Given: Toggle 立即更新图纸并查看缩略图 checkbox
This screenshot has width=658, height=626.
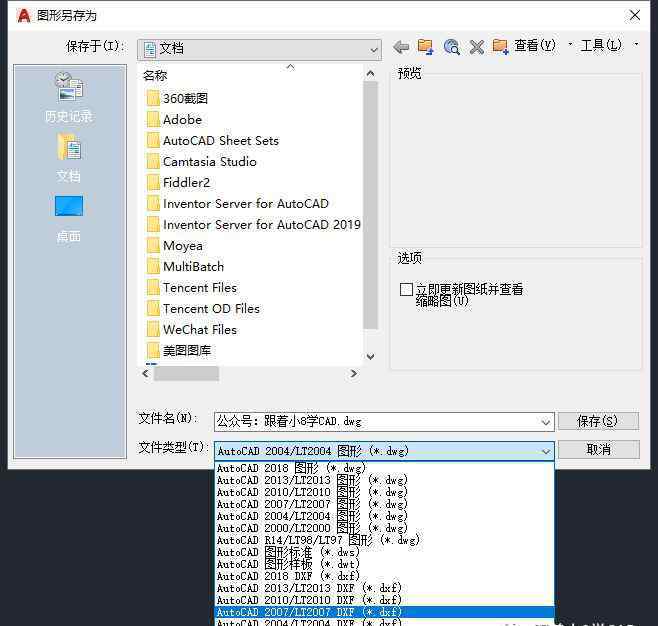Looking at the screenshot, I should [406, 289].
